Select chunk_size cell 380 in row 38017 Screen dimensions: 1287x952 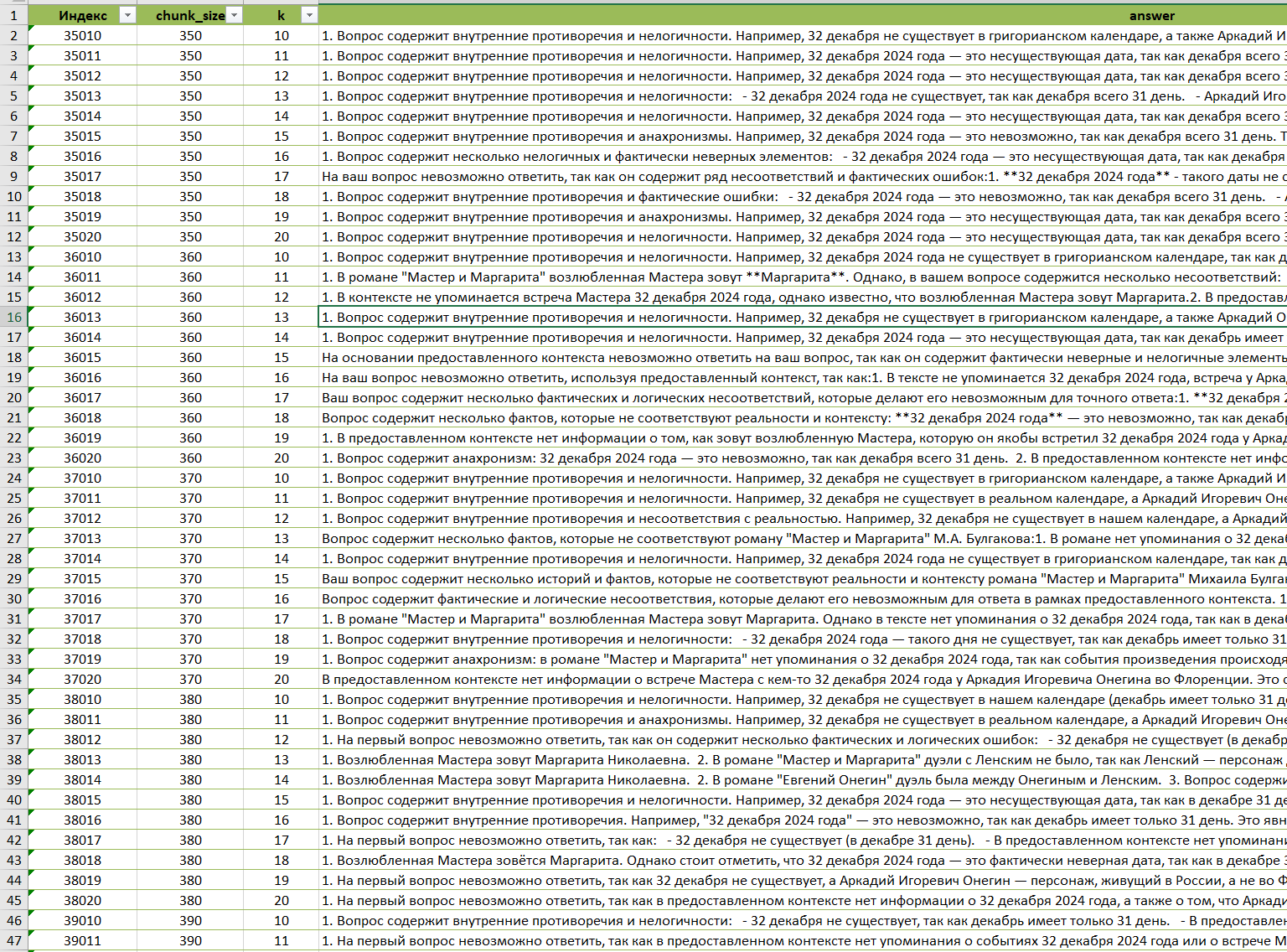[x=190, y=840]
